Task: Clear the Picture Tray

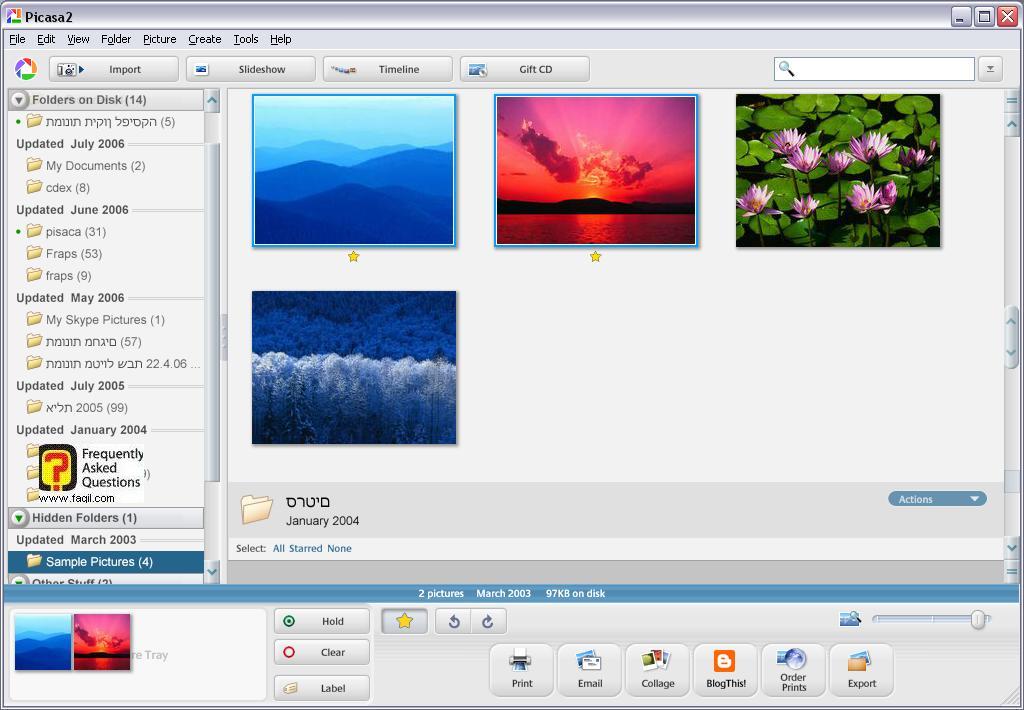Action: [322, 652]
